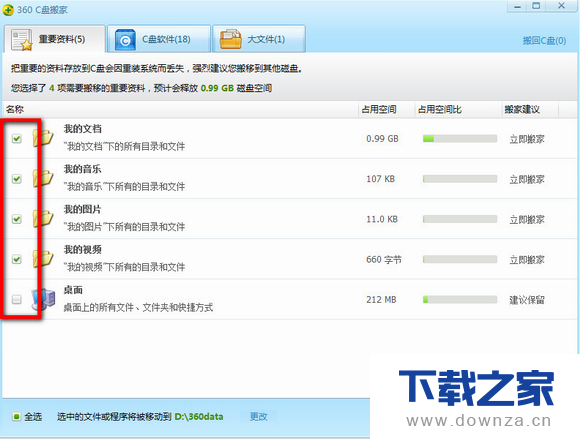
Task: Uncheck the 我的文档 checkbox
Action: coord(17,139)
